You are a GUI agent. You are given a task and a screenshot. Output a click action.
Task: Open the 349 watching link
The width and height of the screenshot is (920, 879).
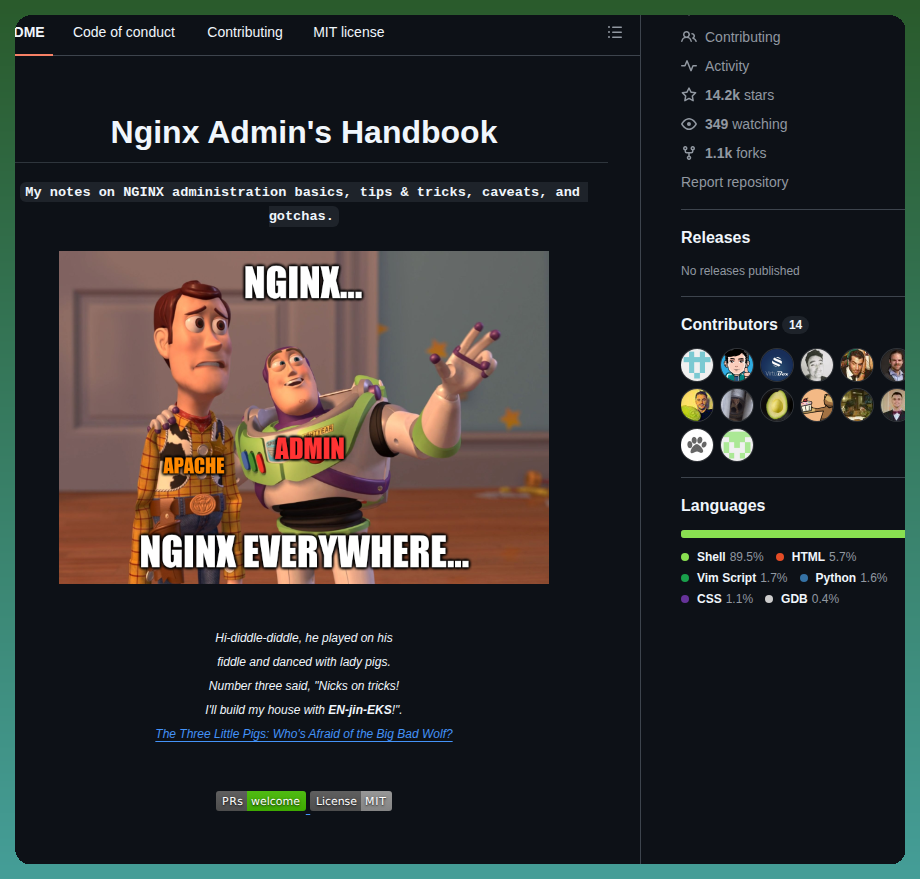[746, 124]
